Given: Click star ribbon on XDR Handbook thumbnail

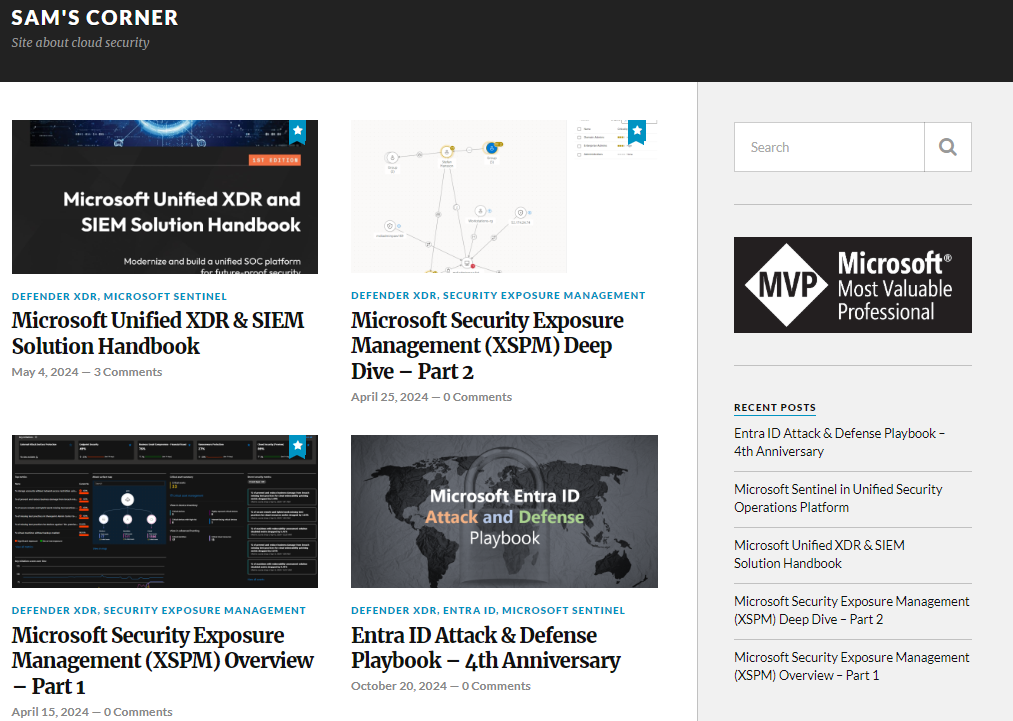Looking at the screenshot, I should click(x=297, y=131).
